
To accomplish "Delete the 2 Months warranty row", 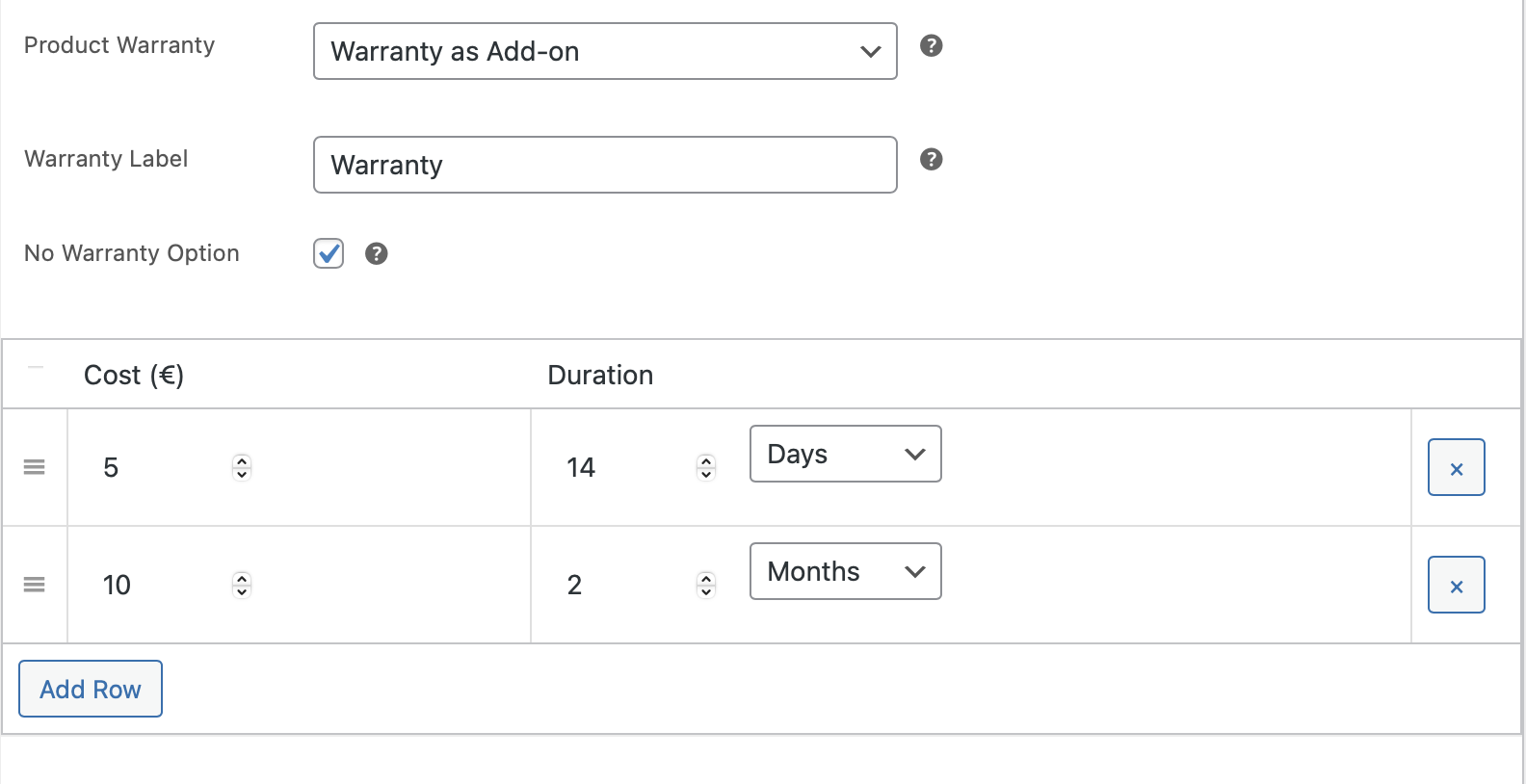I will [x=1456, y=586].
